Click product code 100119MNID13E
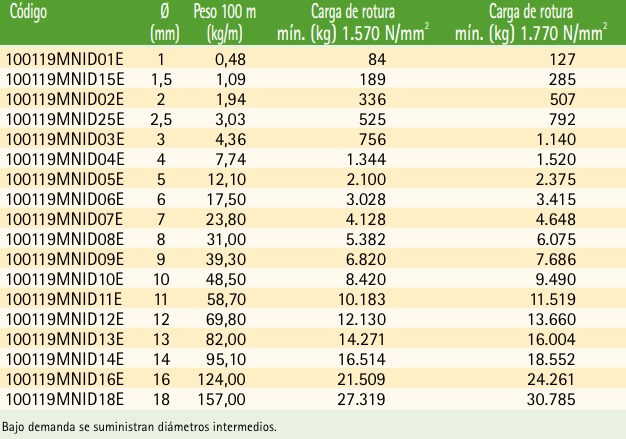Viewport: 626px width, 439px height. 65,339
